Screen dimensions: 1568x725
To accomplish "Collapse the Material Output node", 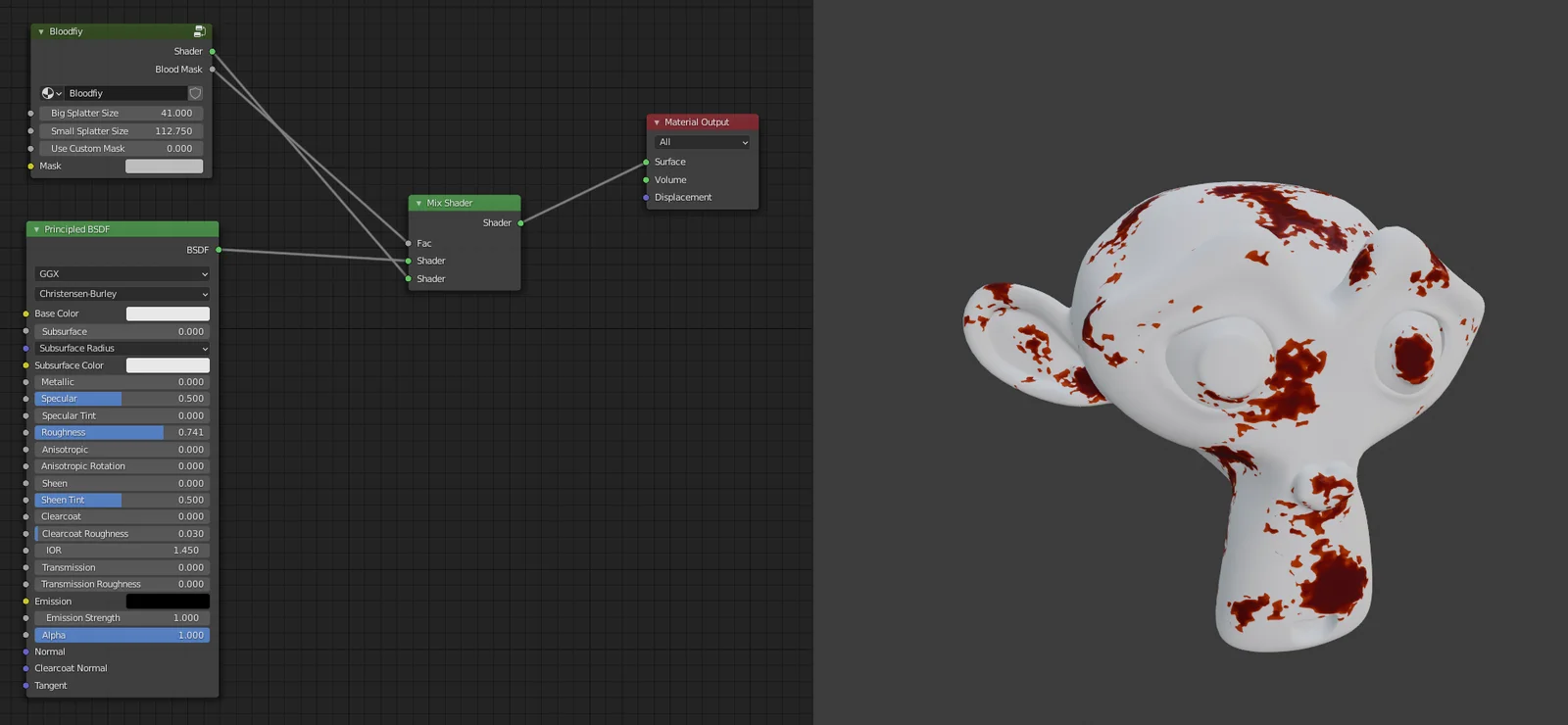I will tap(657, 122).
